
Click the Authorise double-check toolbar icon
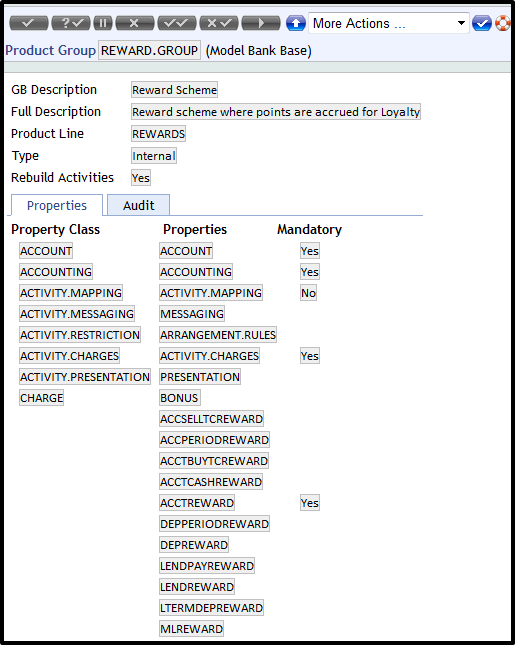click(x=177, y=23)
